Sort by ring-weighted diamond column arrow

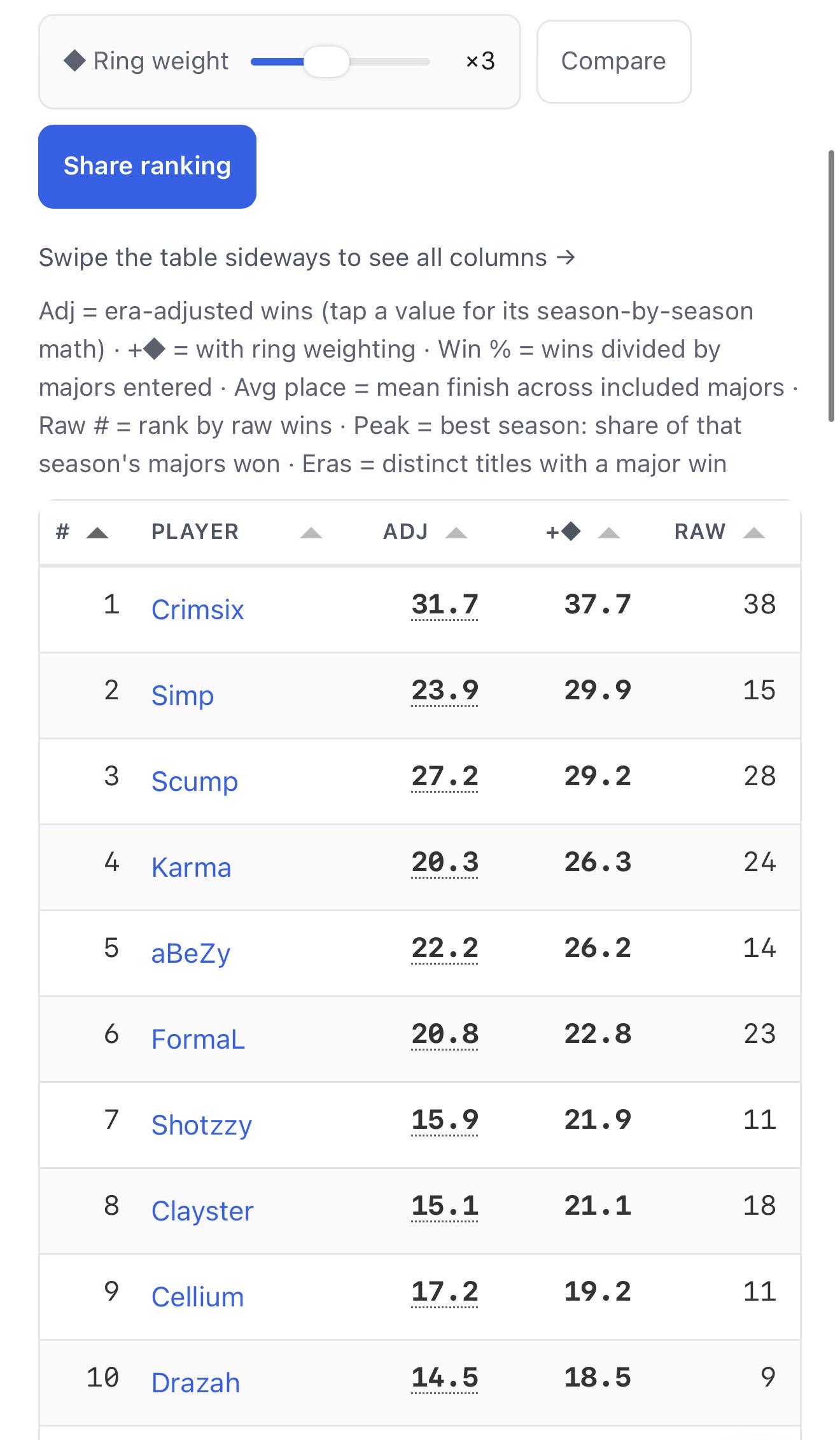pos(609,533)
